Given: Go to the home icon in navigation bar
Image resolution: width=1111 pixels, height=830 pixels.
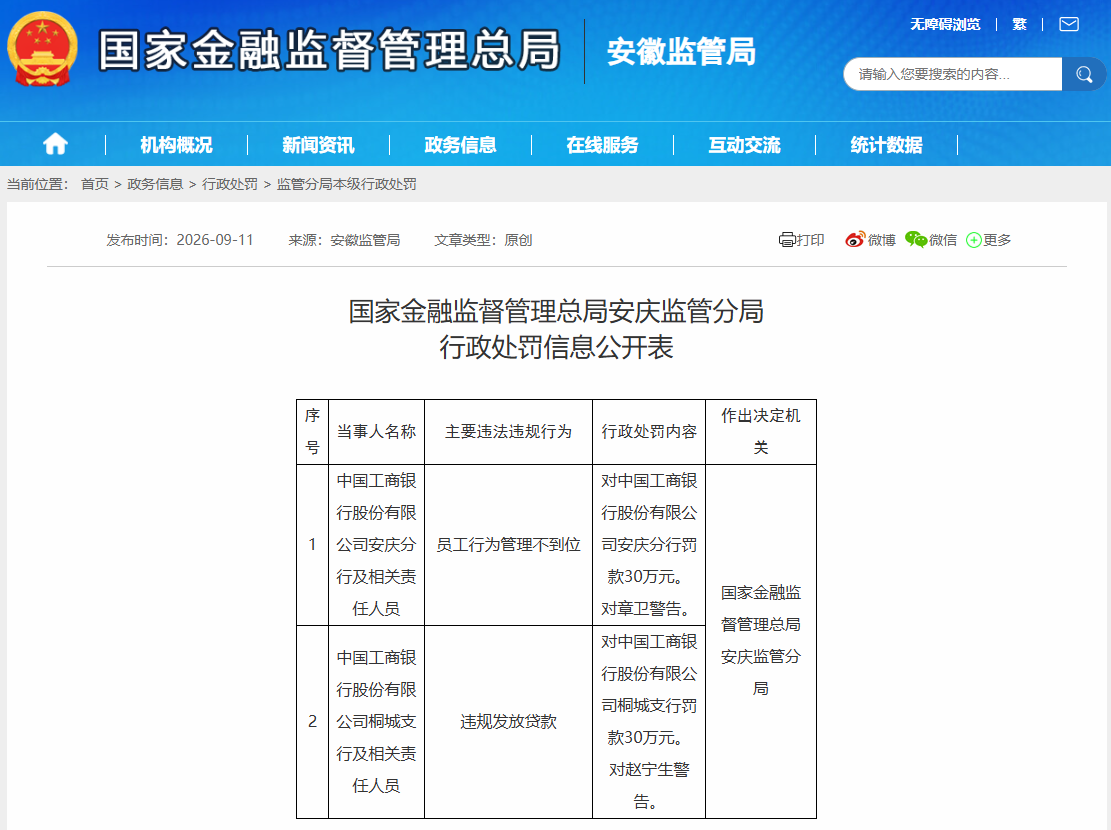Looking at the screenshot, I should pyautogui.click(x=55, y=145).
